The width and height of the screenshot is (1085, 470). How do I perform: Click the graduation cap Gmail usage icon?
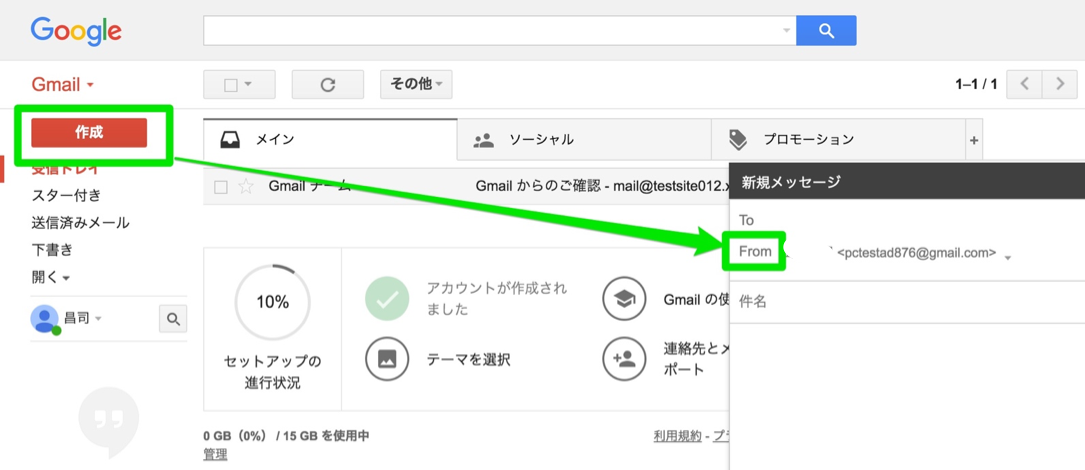coord(624,299)
